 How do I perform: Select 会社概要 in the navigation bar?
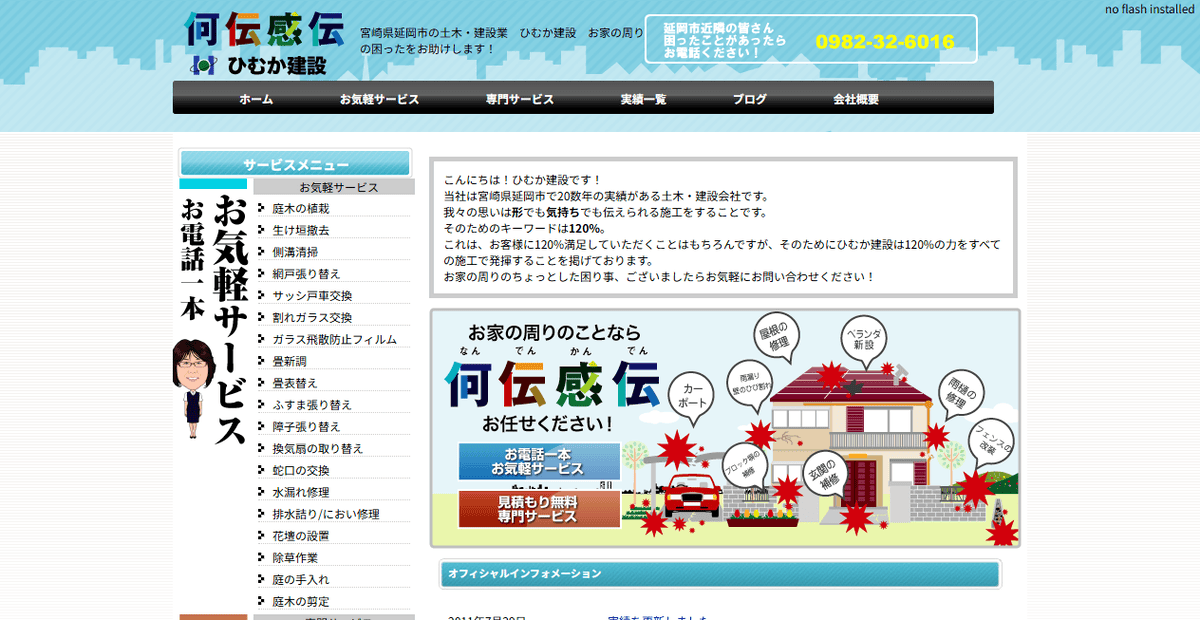tap(855, 98)
